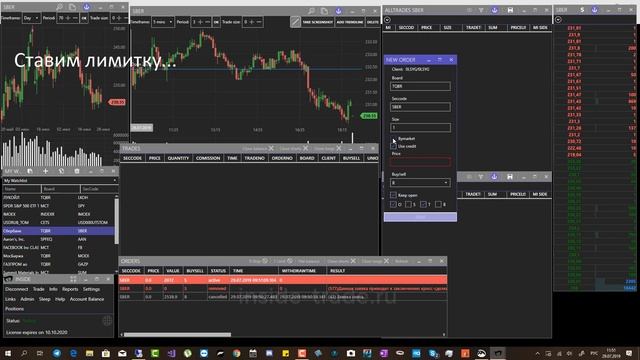Toggle the B checkbox in NEW ORDER
Image resolution: width=640 pixels, height=360 pixels.
[x=438, y=204]
